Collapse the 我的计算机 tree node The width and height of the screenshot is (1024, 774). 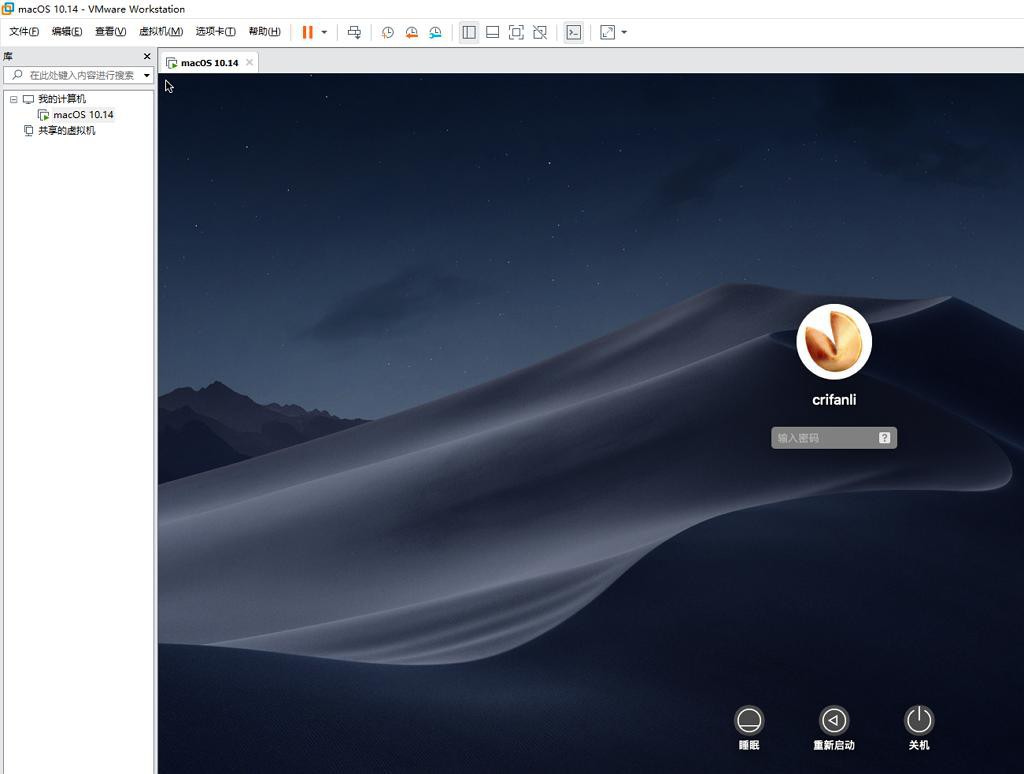pyautogui.click(x=13, y=99)
